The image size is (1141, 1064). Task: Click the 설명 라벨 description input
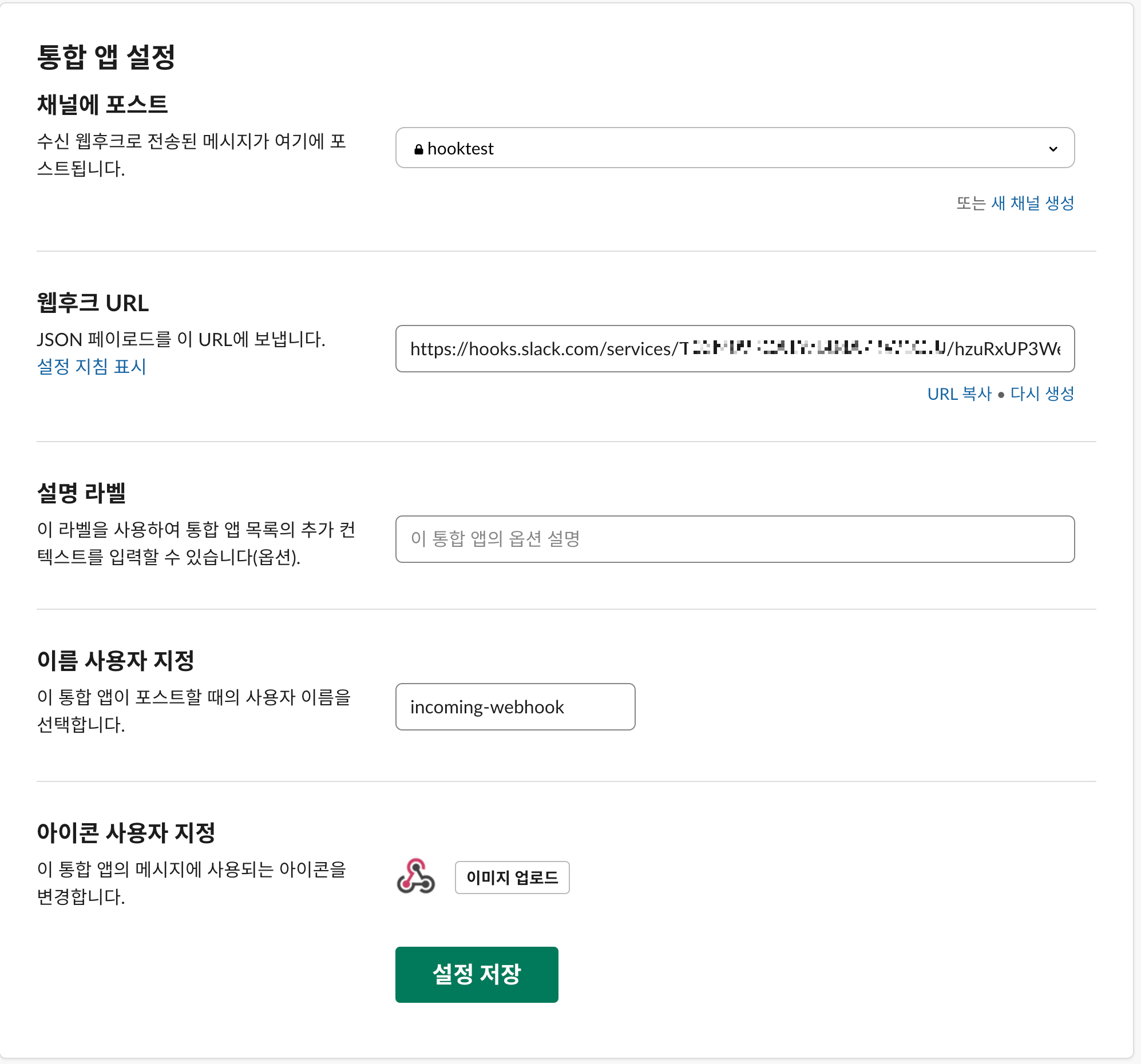(x=734, y=538)
